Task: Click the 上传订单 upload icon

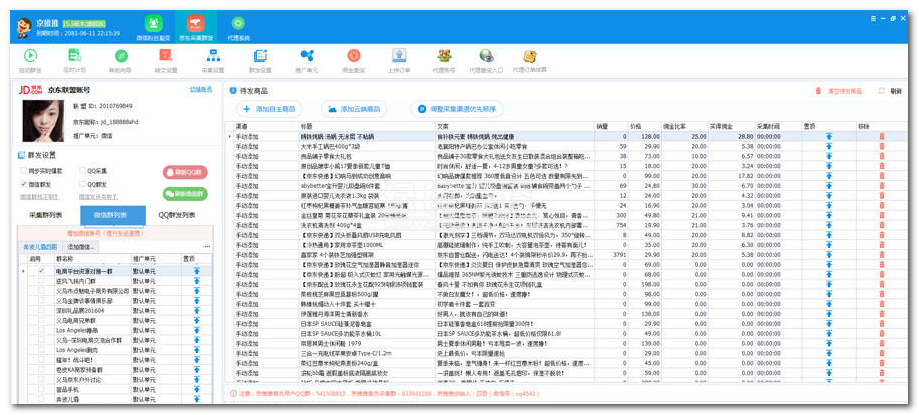Action: tap(398, 56)
